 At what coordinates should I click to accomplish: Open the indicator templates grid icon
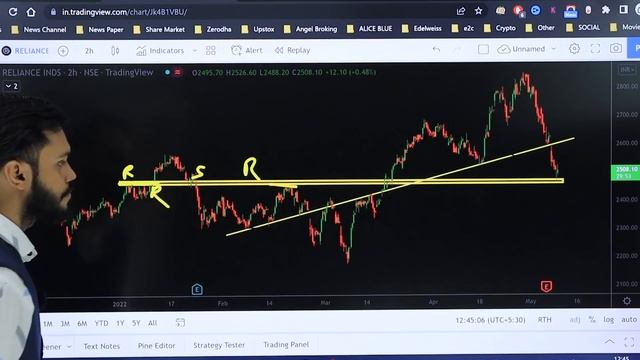[211, 50]
